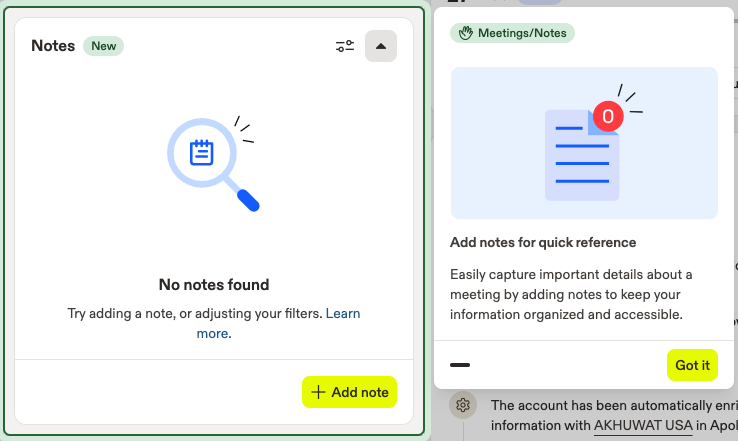Click the Notes panel title
The image size is (738, 441).
pos(53,46)
